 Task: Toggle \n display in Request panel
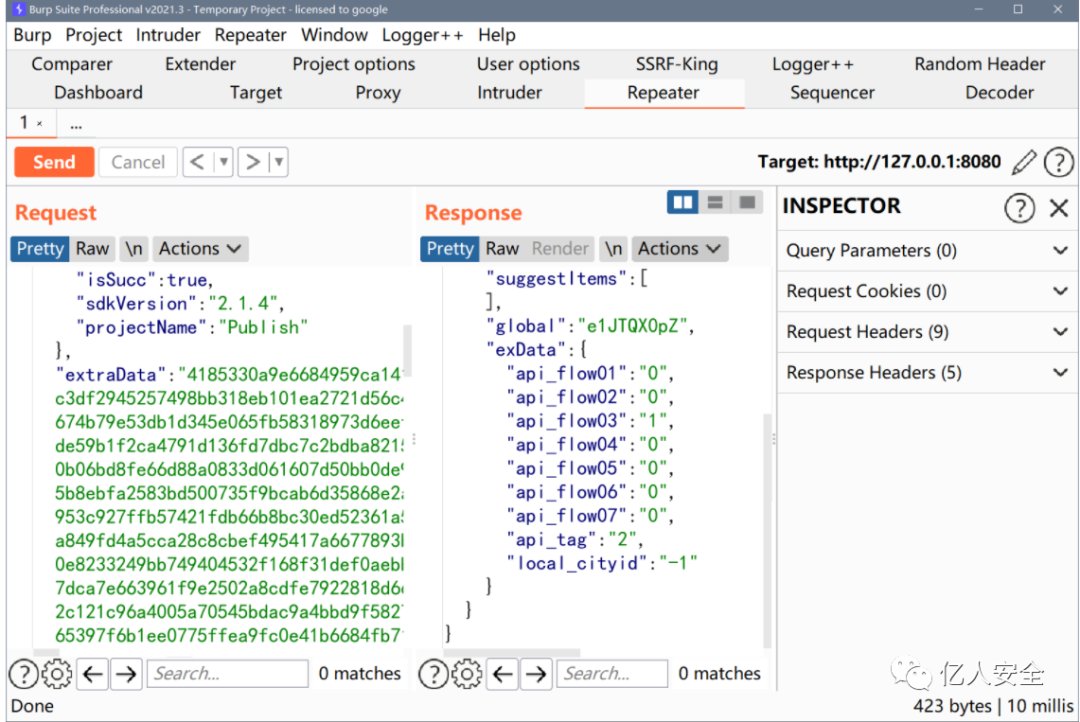point(134,249)
